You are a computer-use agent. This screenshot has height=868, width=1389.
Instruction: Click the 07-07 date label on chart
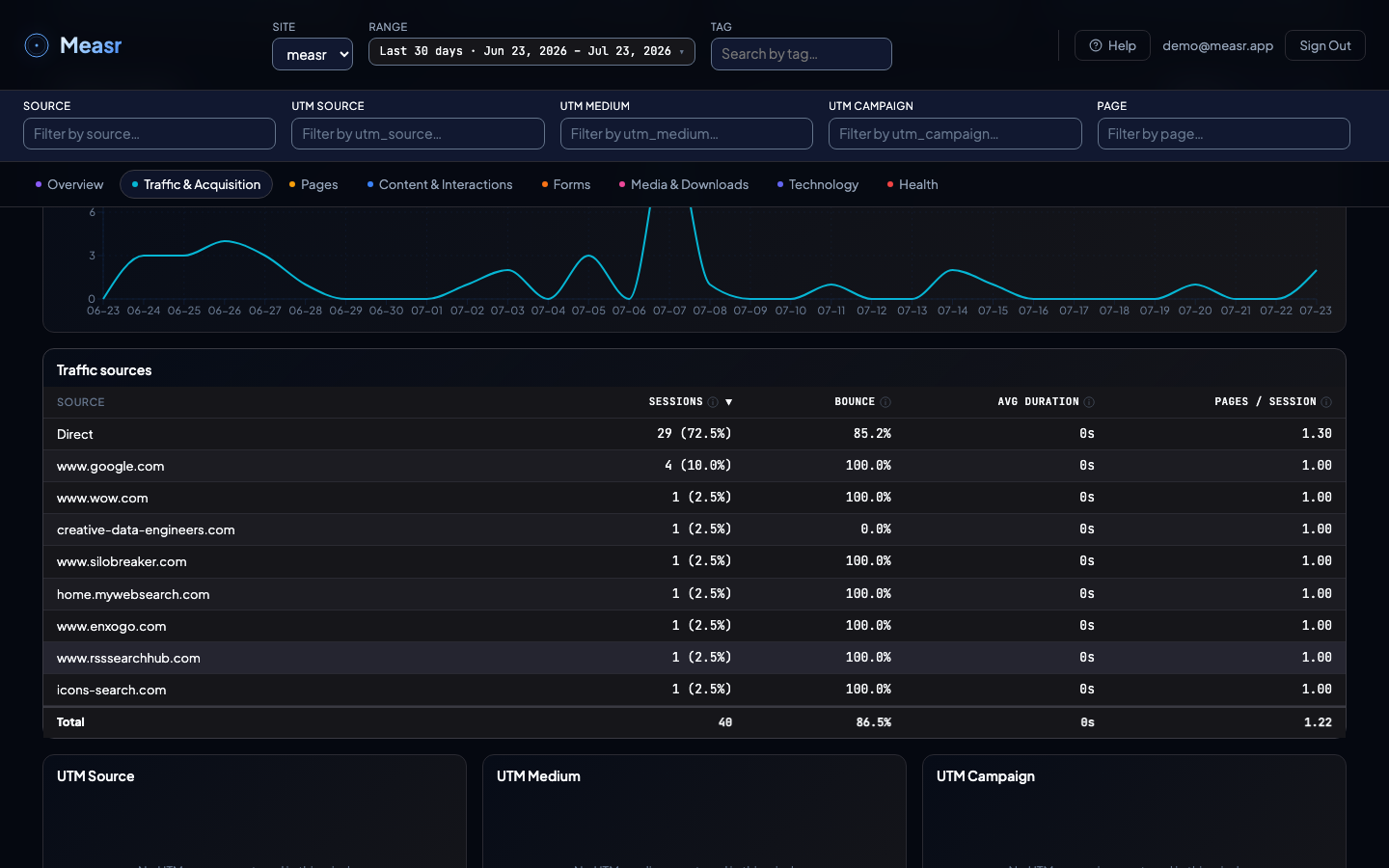669,311
